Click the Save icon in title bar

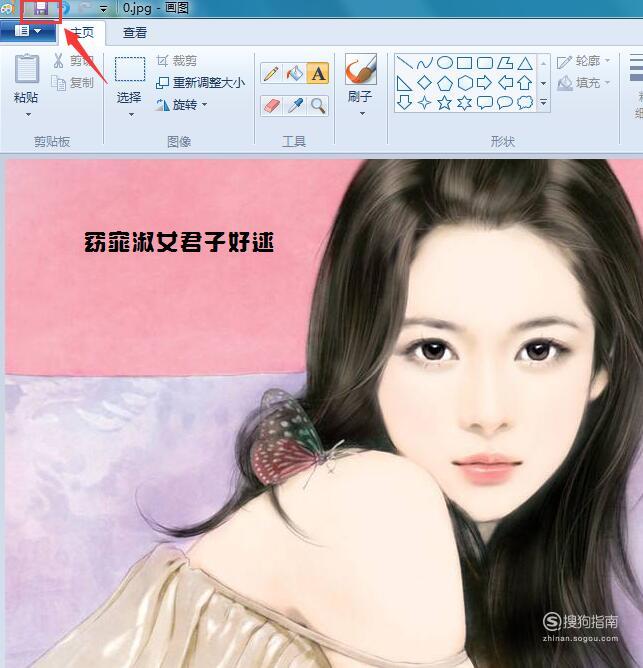point(41,9)
